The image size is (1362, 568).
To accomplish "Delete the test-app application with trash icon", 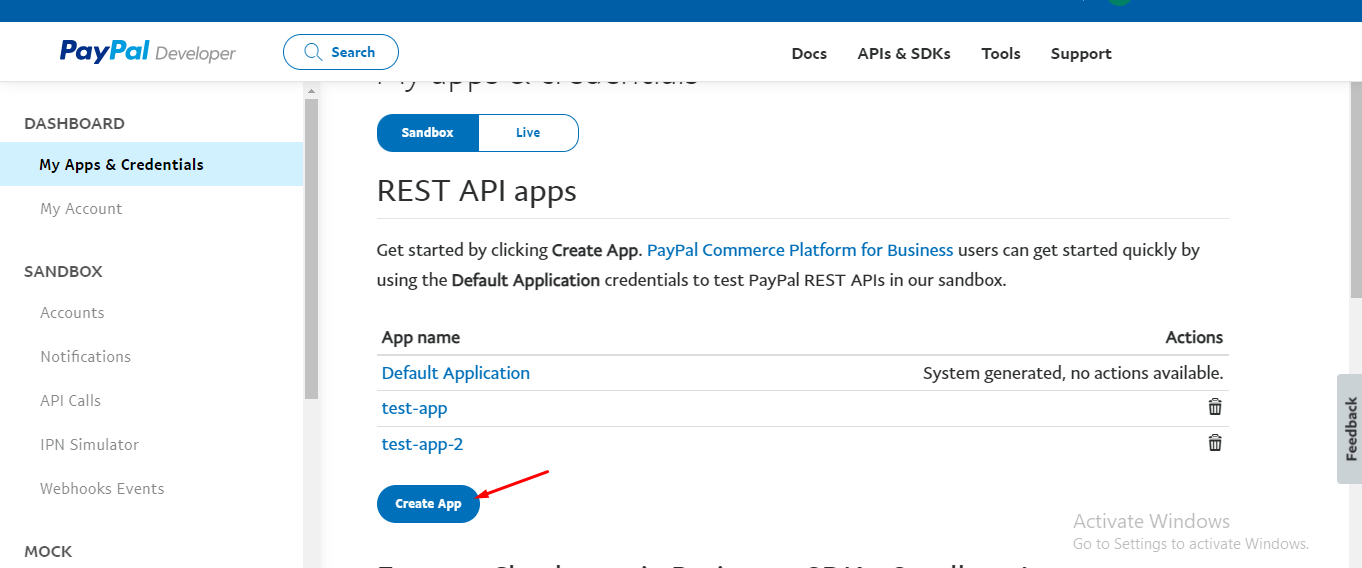I will 1215,407.
